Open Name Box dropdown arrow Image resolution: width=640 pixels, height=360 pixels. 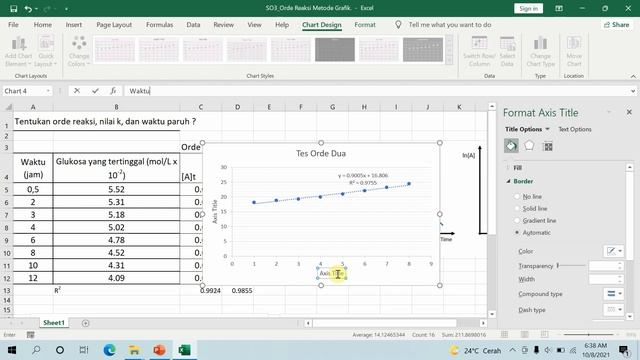(48, 91)
